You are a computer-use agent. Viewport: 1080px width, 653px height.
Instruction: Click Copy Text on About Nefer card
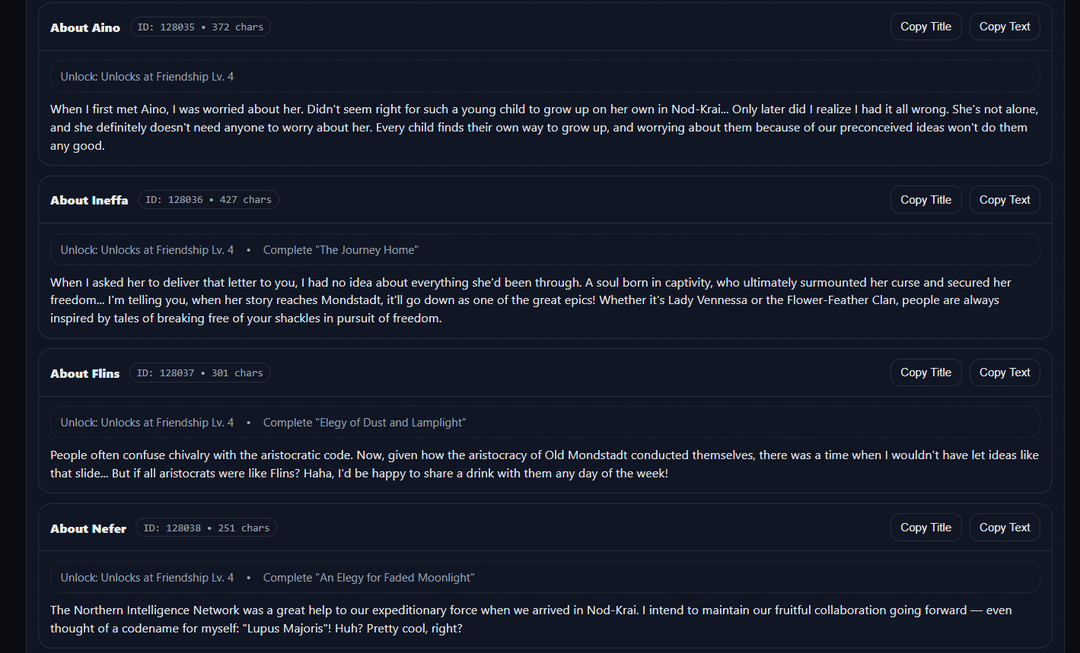(x=1004, y=528)
